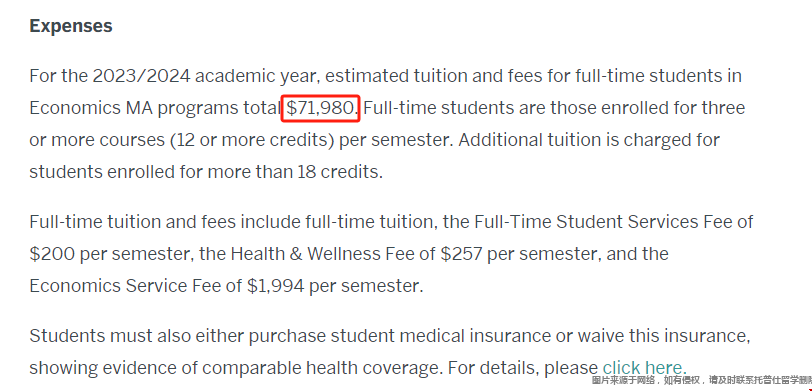Click the Expenses section heading
The height and width of the screenshot is (391, 812).
71,26
